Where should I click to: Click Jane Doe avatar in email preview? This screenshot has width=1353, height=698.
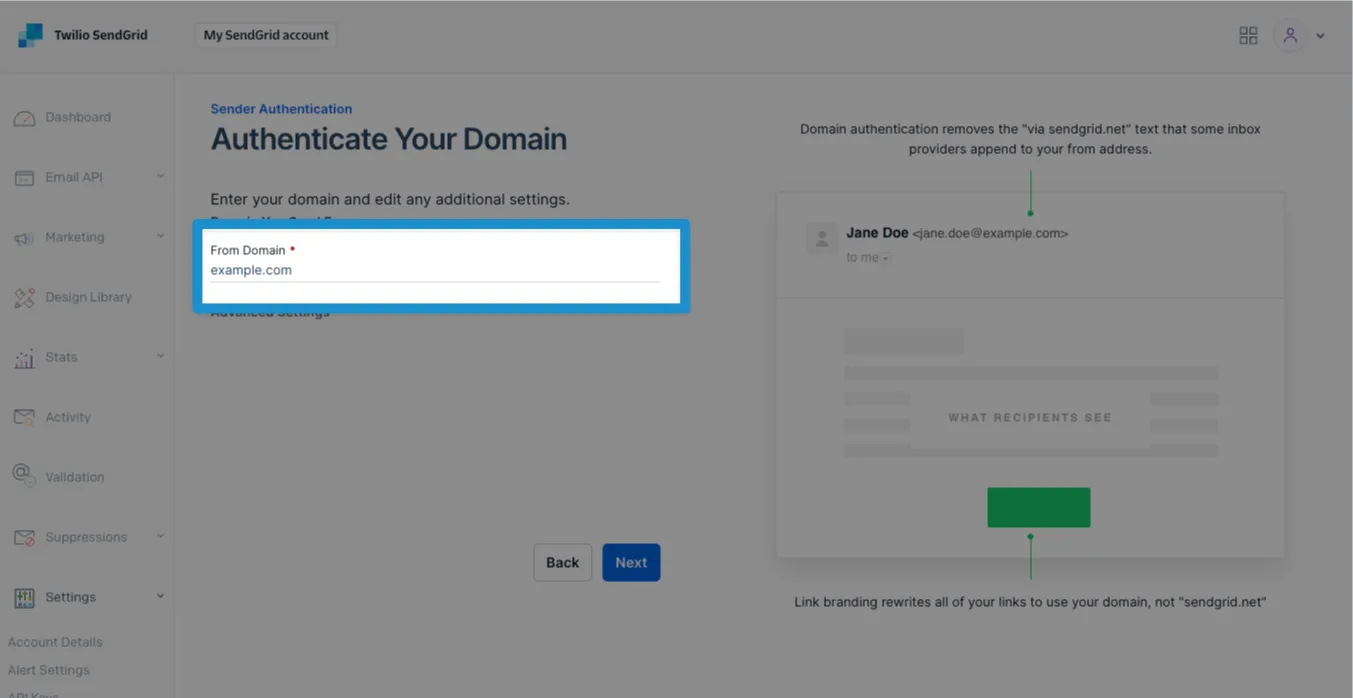click(822, 238)
